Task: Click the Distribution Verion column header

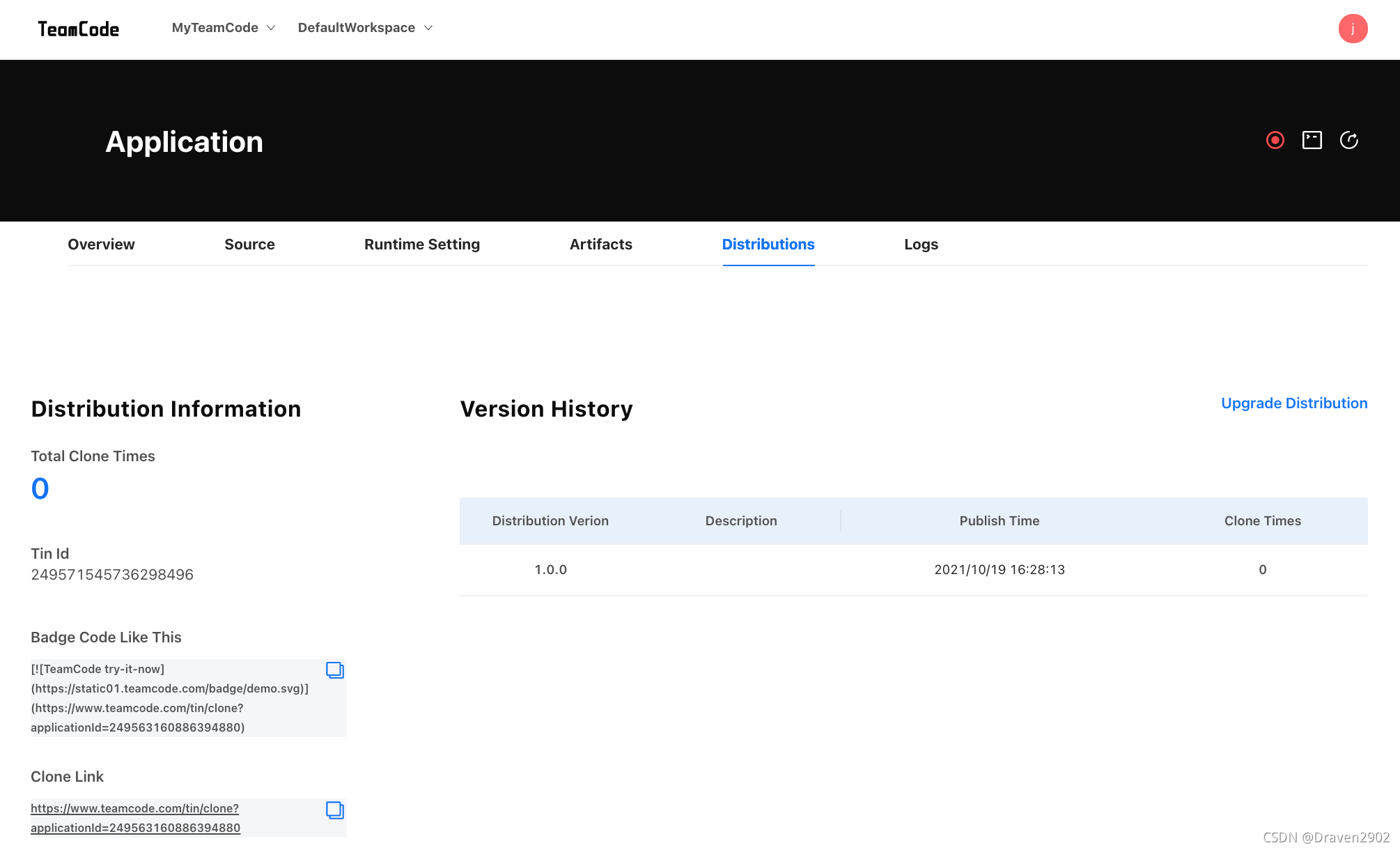Action: pos(550,521)
